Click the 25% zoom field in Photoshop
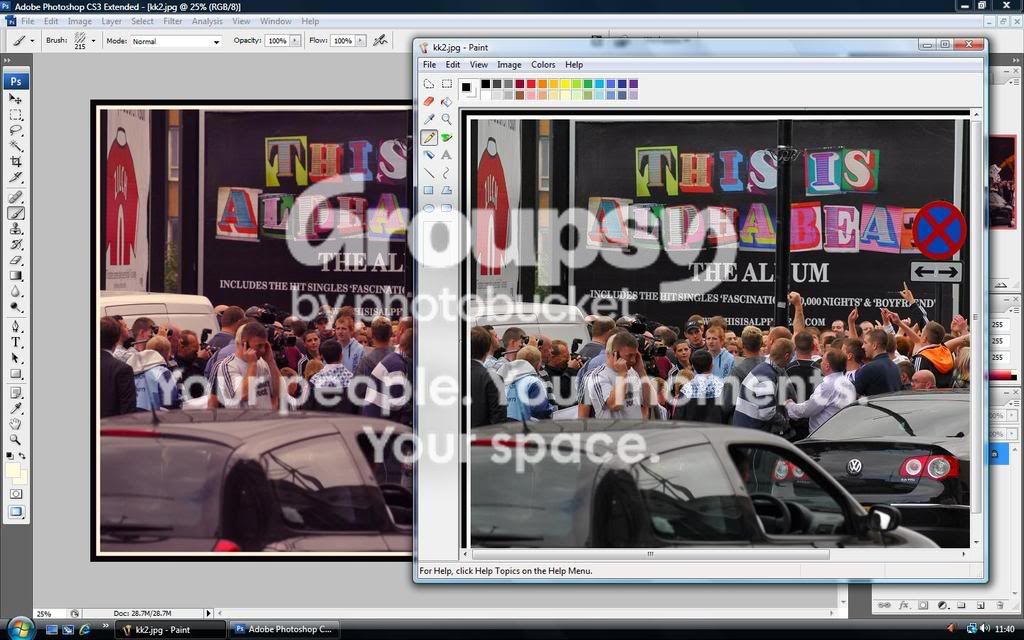Screen dimensions: 1024x640 (49, 613)
